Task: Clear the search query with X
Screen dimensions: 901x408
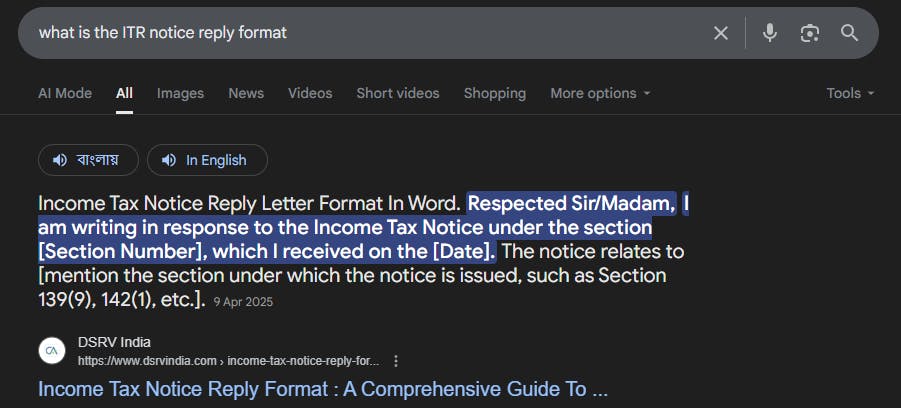Action: click(x=720, y=33)
